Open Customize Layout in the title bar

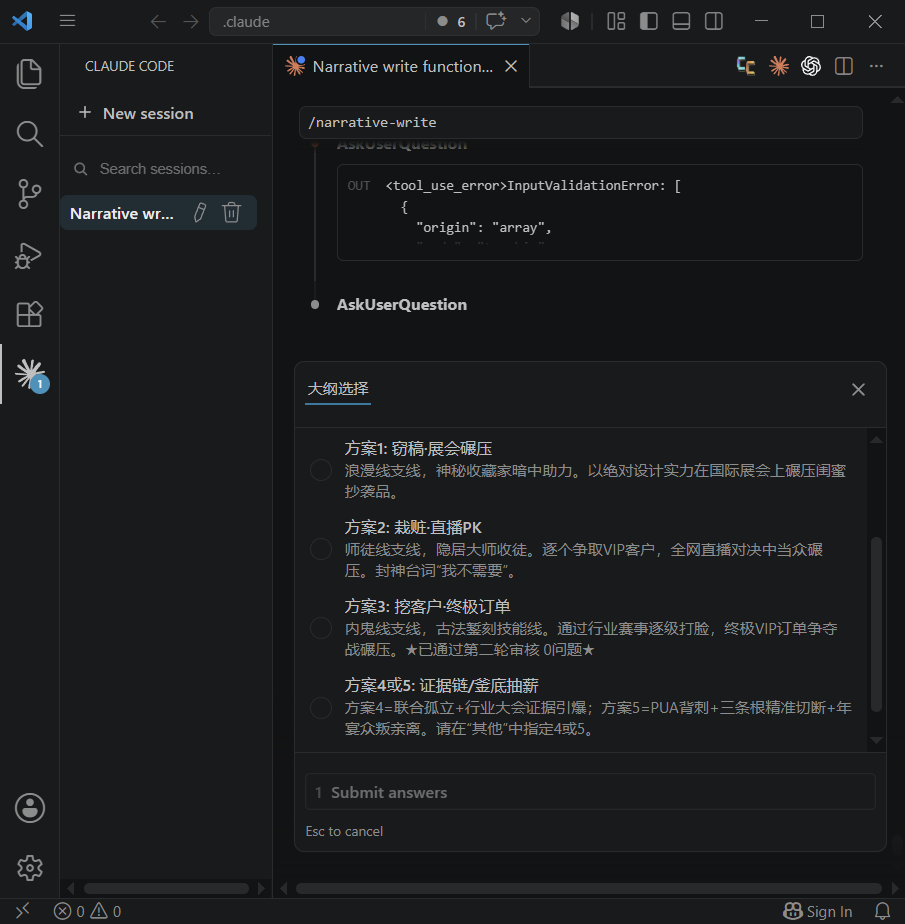point(616,21)
